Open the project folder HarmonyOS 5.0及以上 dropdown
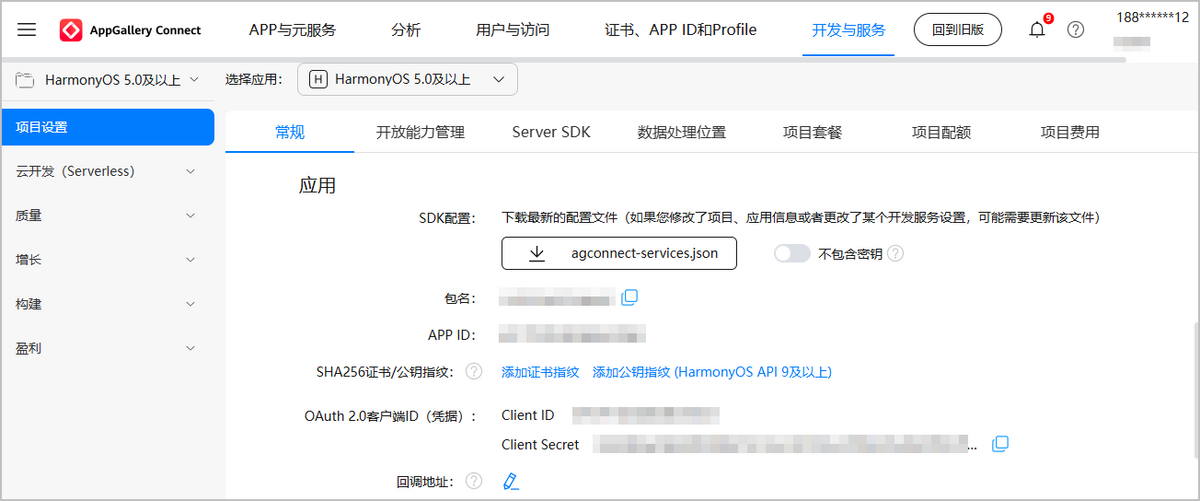 (107, 80)
